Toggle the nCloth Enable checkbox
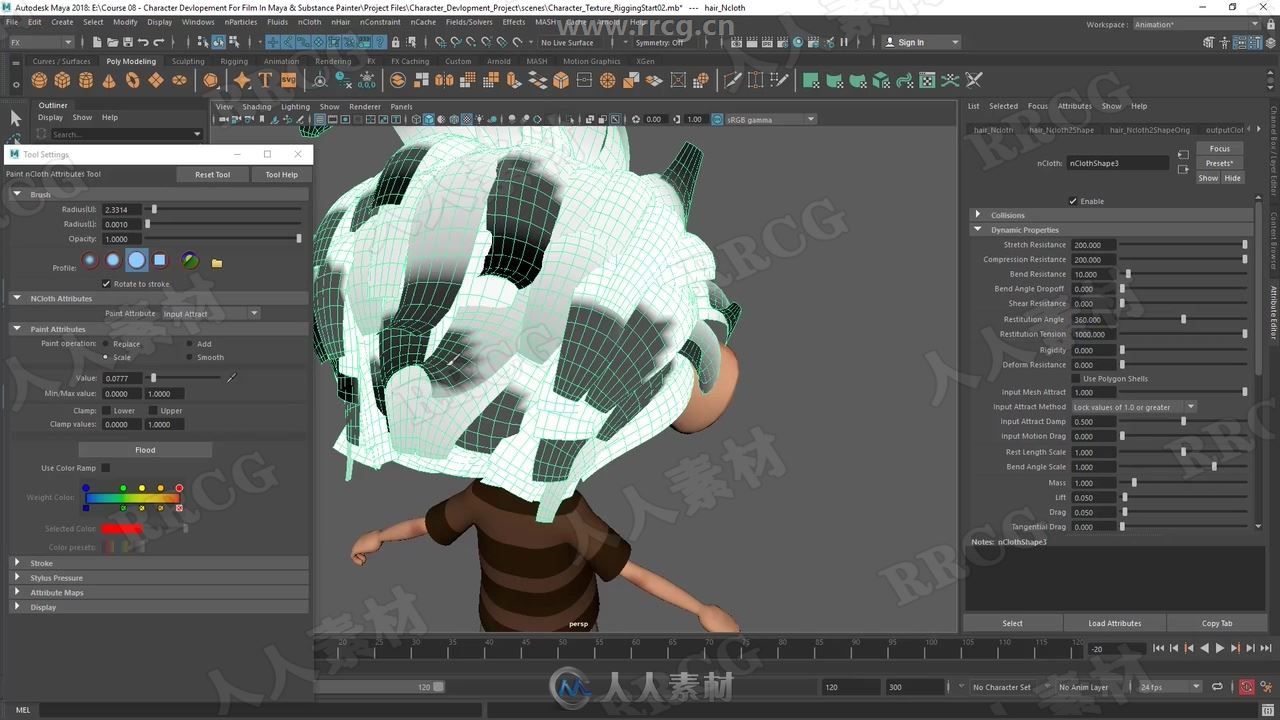This screenshot has height=720, width=1280. [1073, 201]
